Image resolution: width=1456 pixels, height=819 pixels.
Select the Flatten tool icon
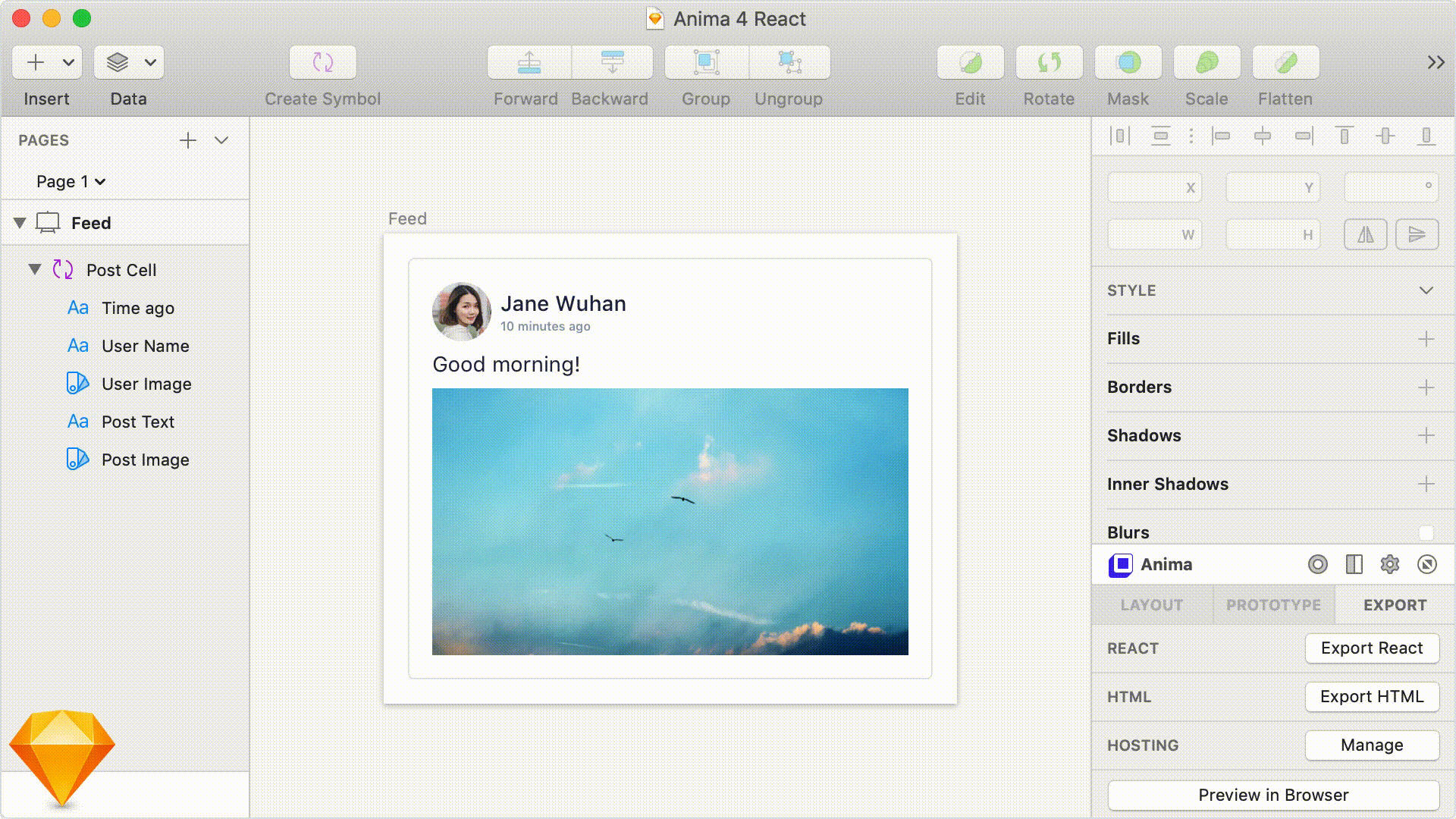tap(1285, 62)
